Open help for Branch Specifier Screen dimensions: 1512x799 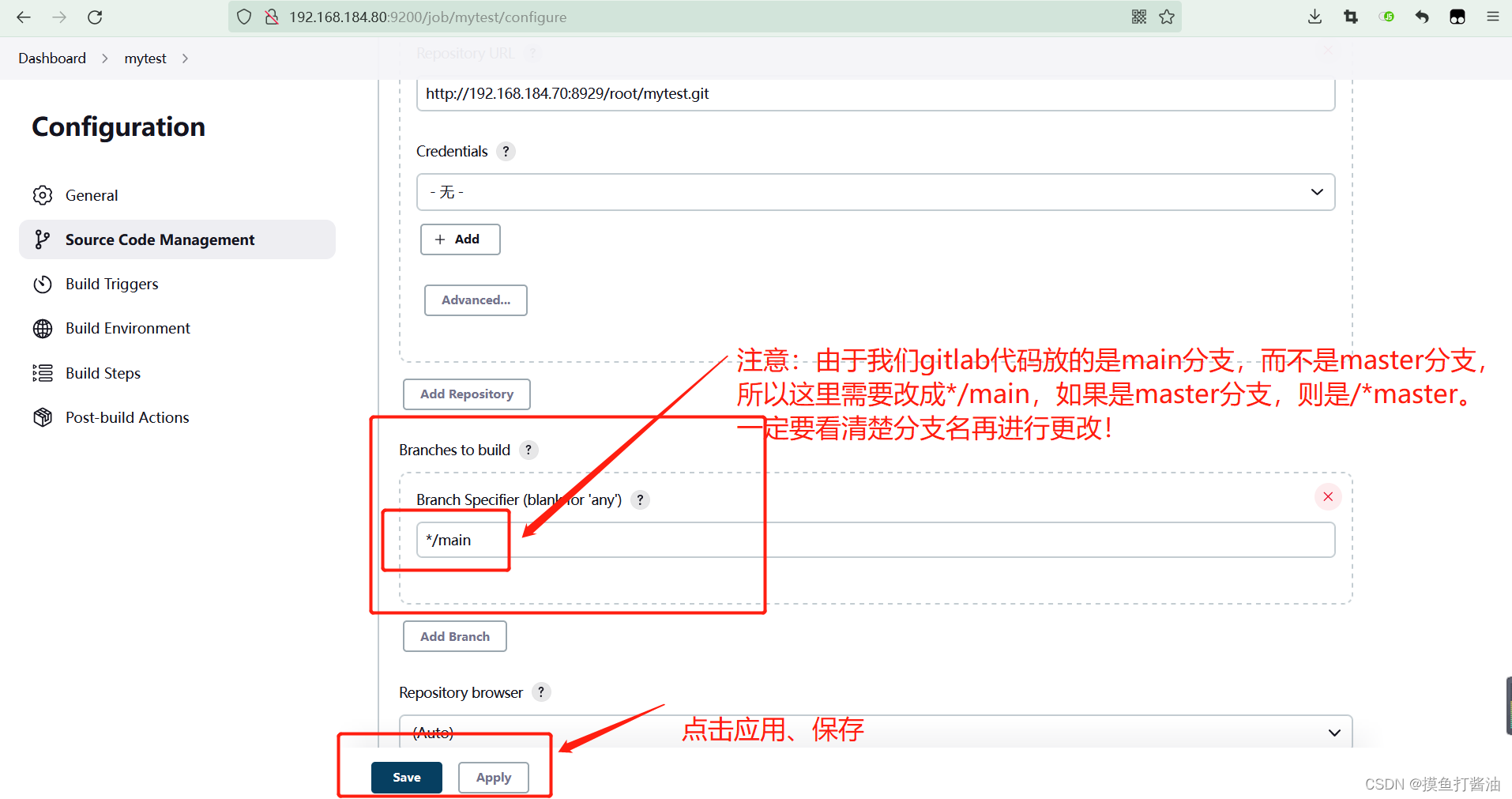641,499
